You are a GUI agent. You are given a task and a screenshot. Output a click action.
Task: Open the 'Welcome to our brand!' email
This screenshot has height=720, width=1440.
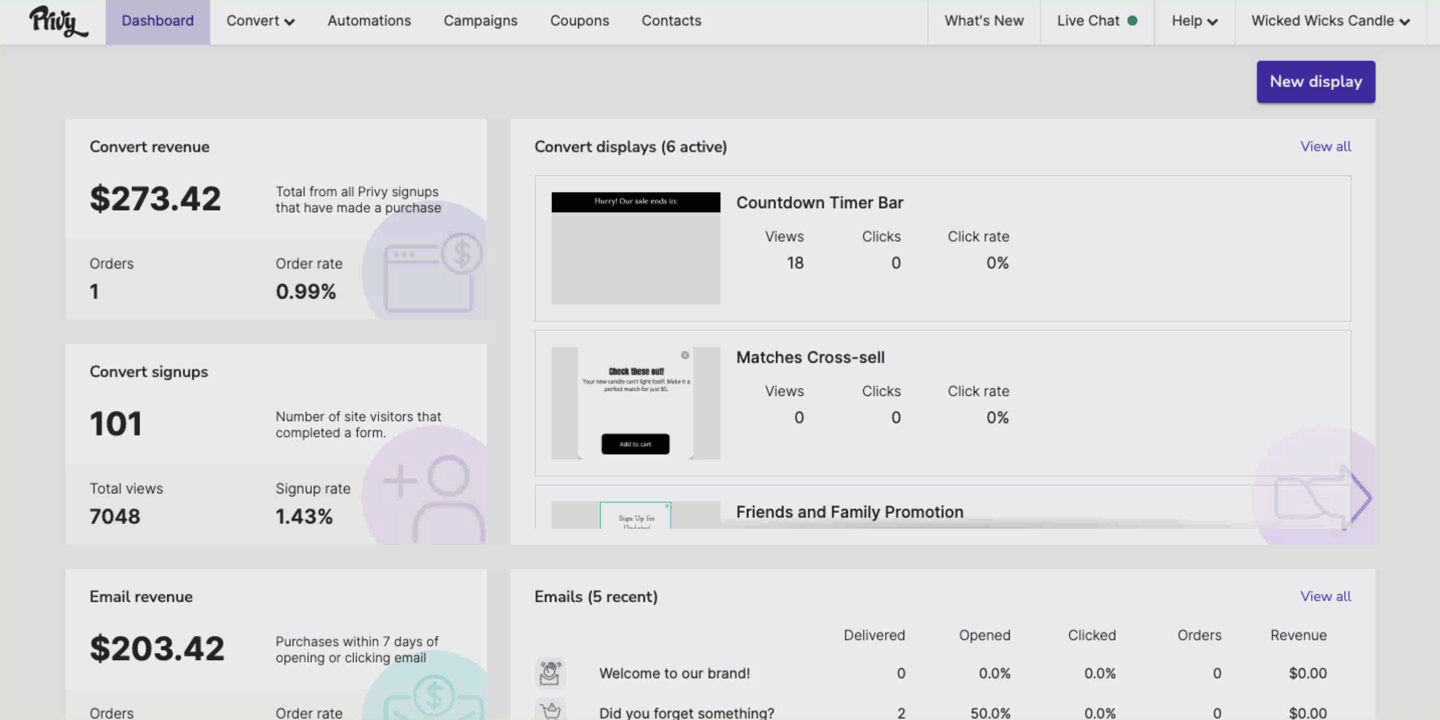(x=674, y=673)
